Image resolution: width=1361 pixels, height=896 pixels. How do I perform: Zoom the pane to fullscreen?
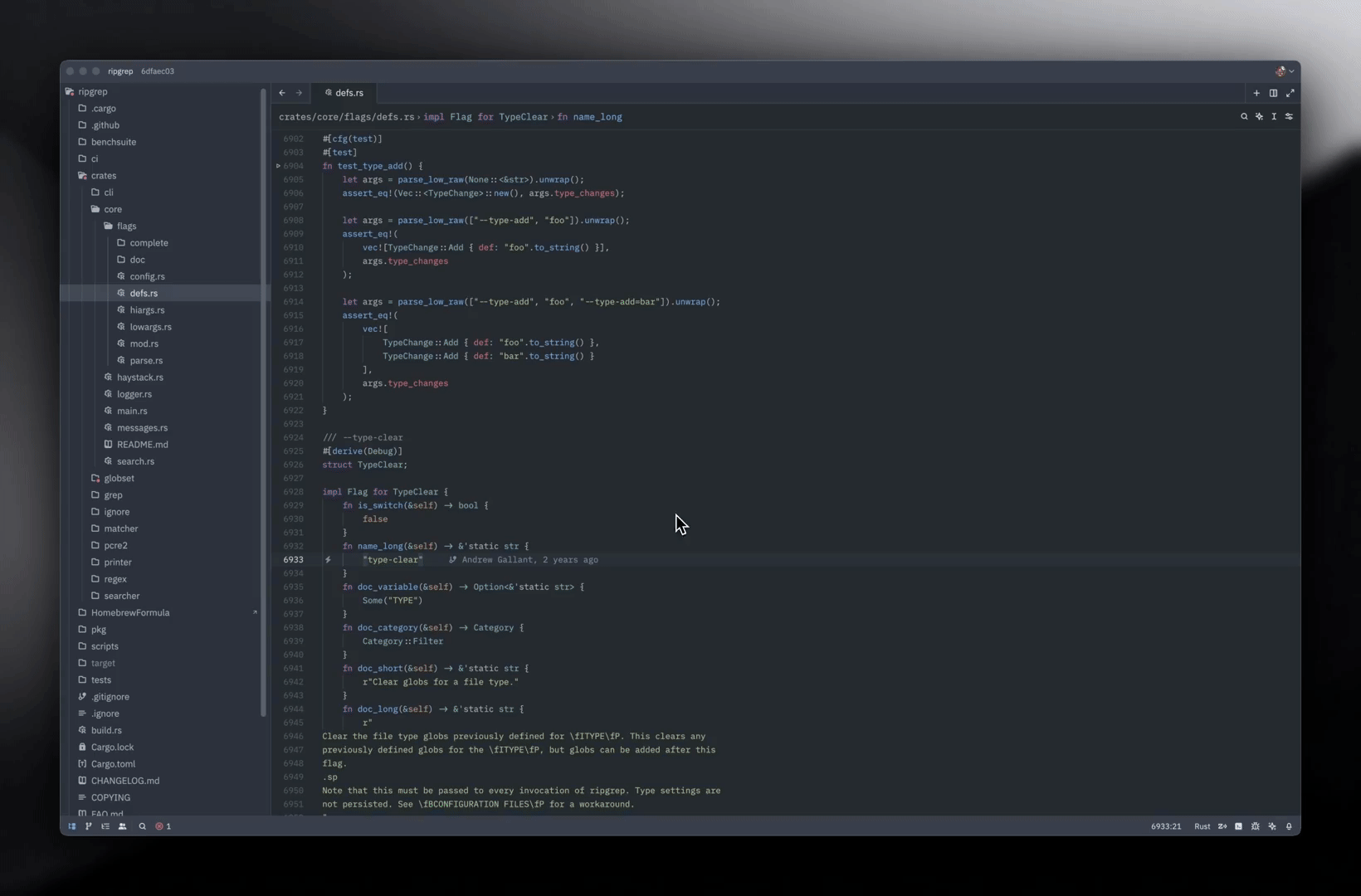point(1290,93)
